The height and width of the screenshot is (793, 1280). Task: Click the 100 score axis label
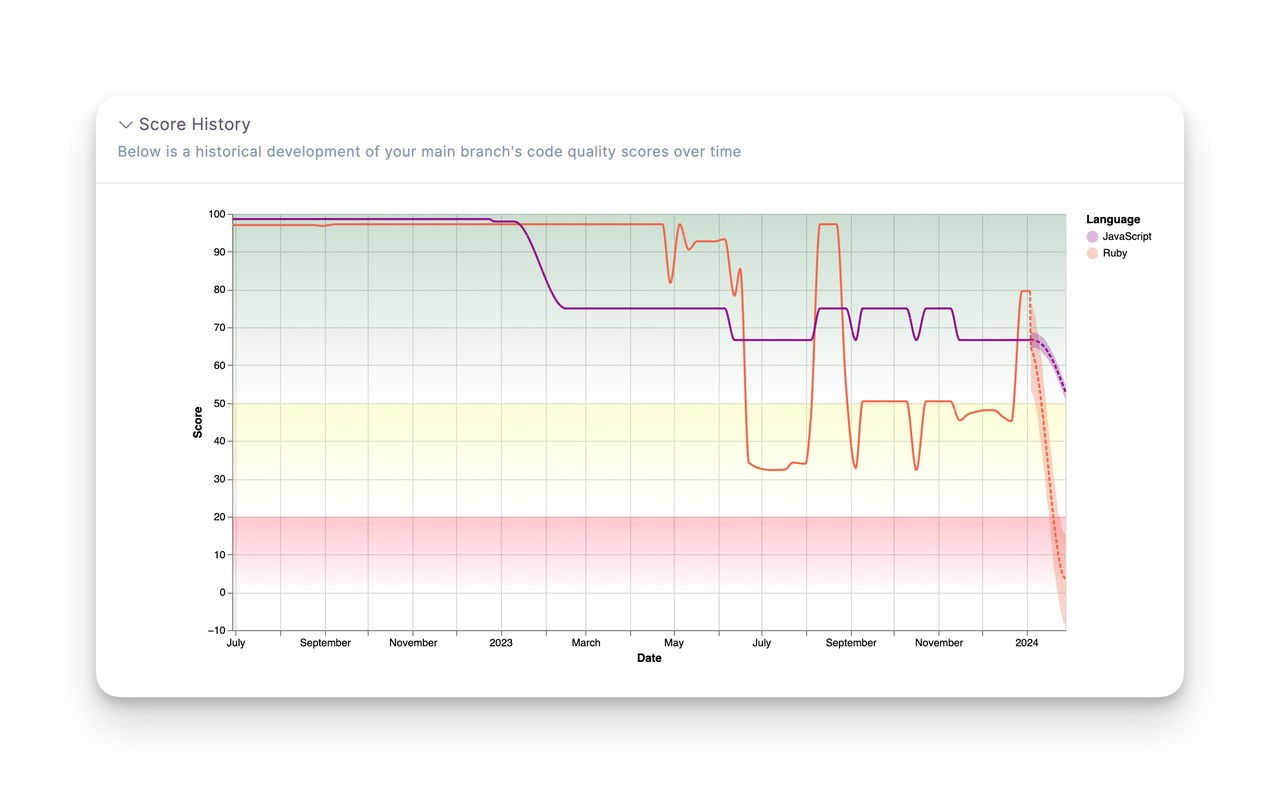click(217, 214)
